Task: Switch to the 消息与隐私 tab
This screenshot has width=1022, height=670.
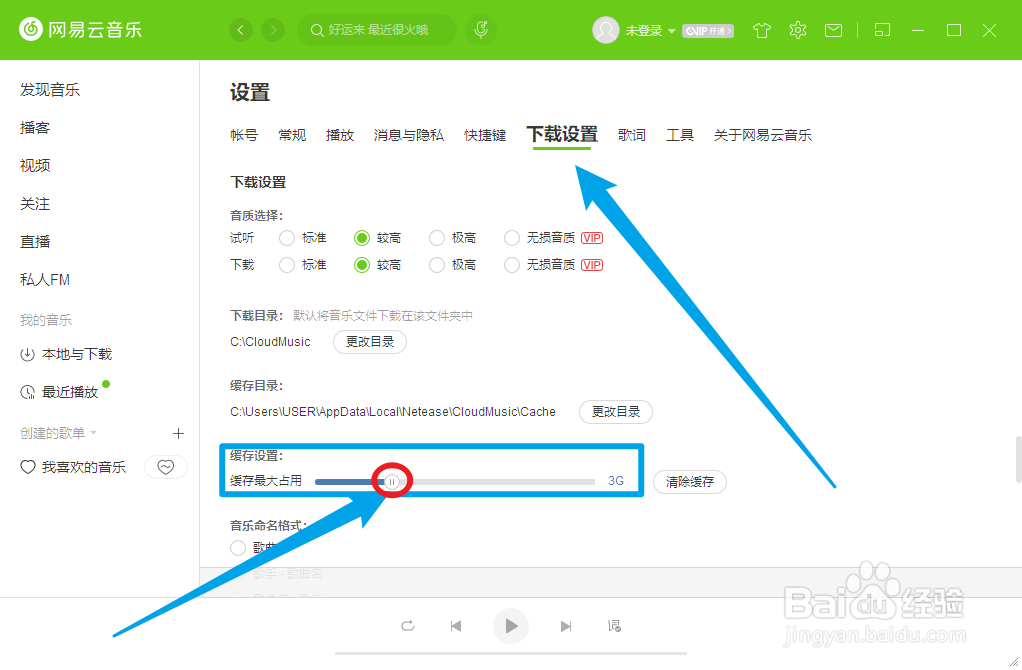Action: [409, 136]
